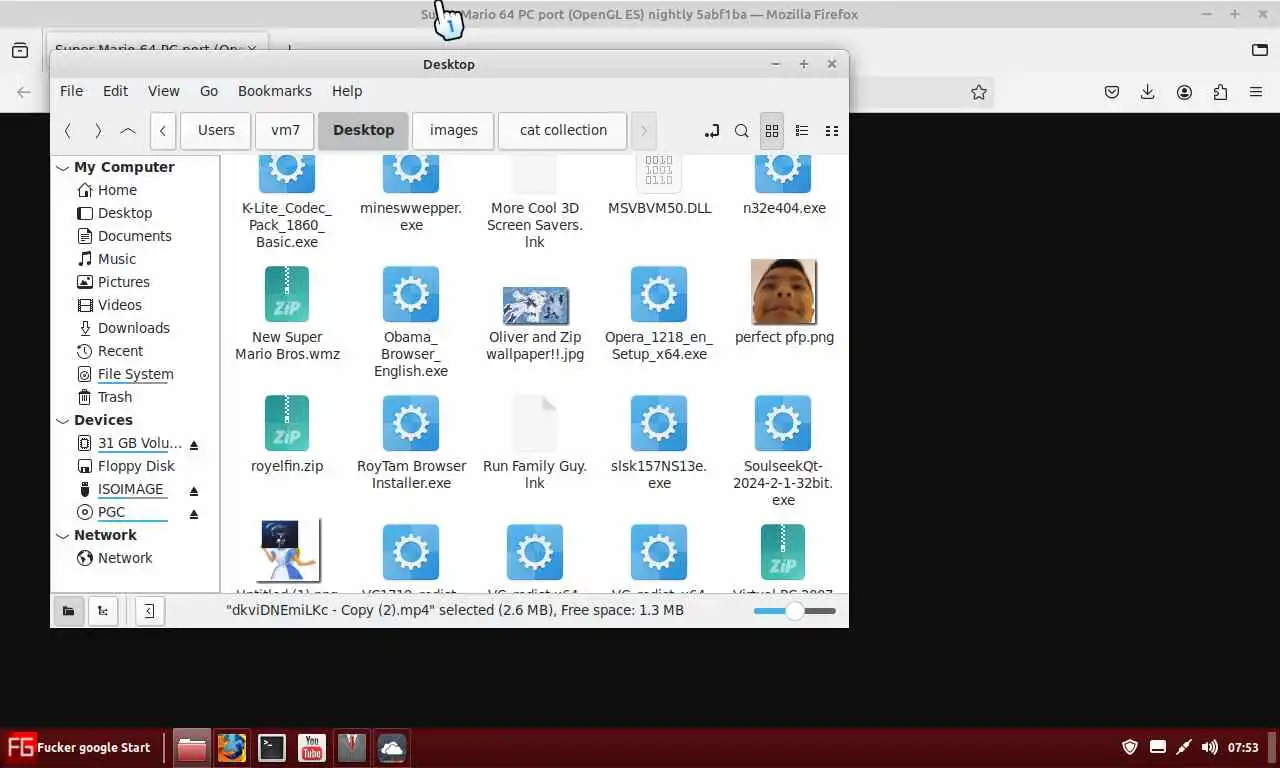Select the Run Family Guy.lnk file icon
The height and width of the screenshot is (768, 1280).
coord(535,423)
